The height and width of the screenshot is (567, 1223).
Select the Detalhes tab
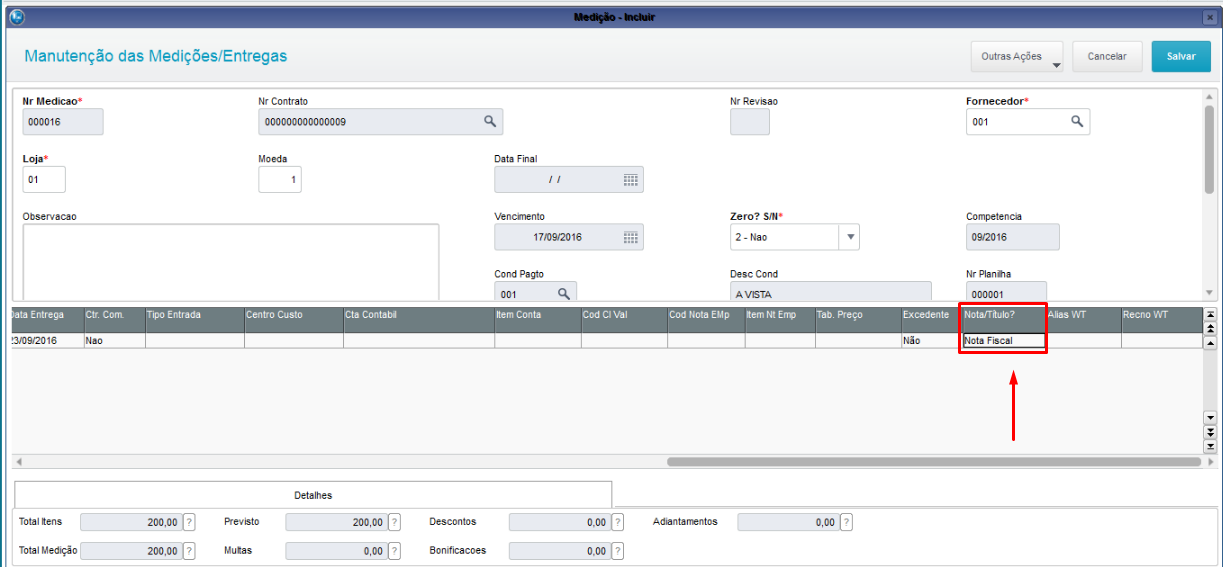pyautogui.click(x=313, y=495)
